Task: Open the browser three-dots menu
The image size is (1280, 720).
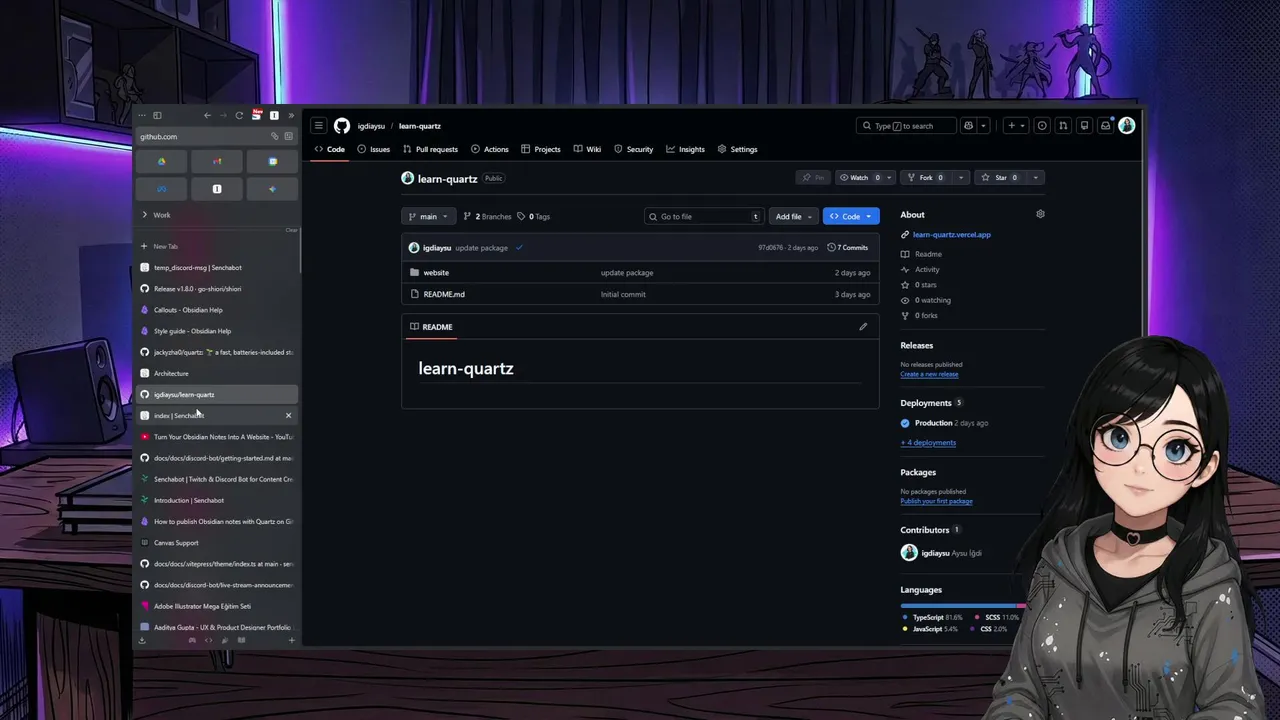Action: [142, 116]
